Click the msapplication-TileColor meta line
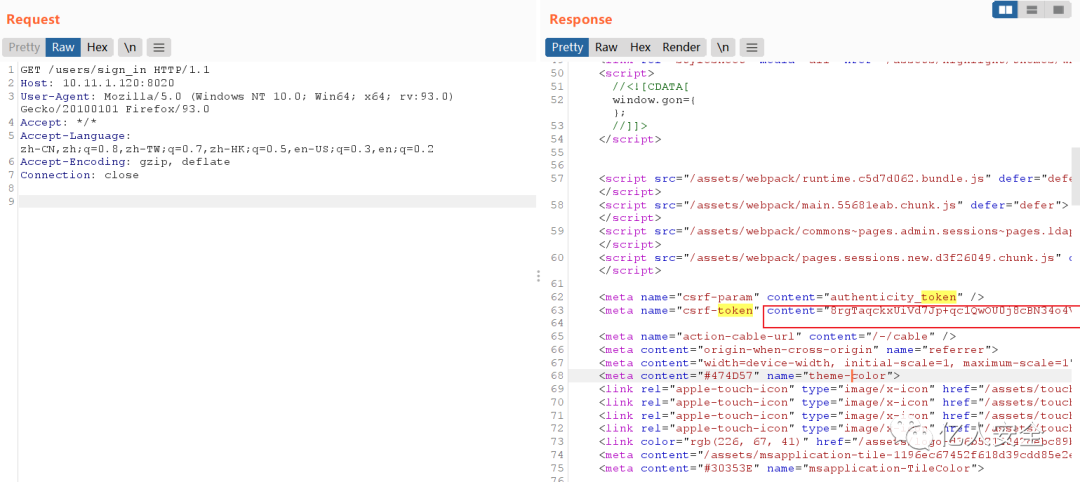Image resolution: width=1080 pixels, height=482 pixels. [791, 468]
